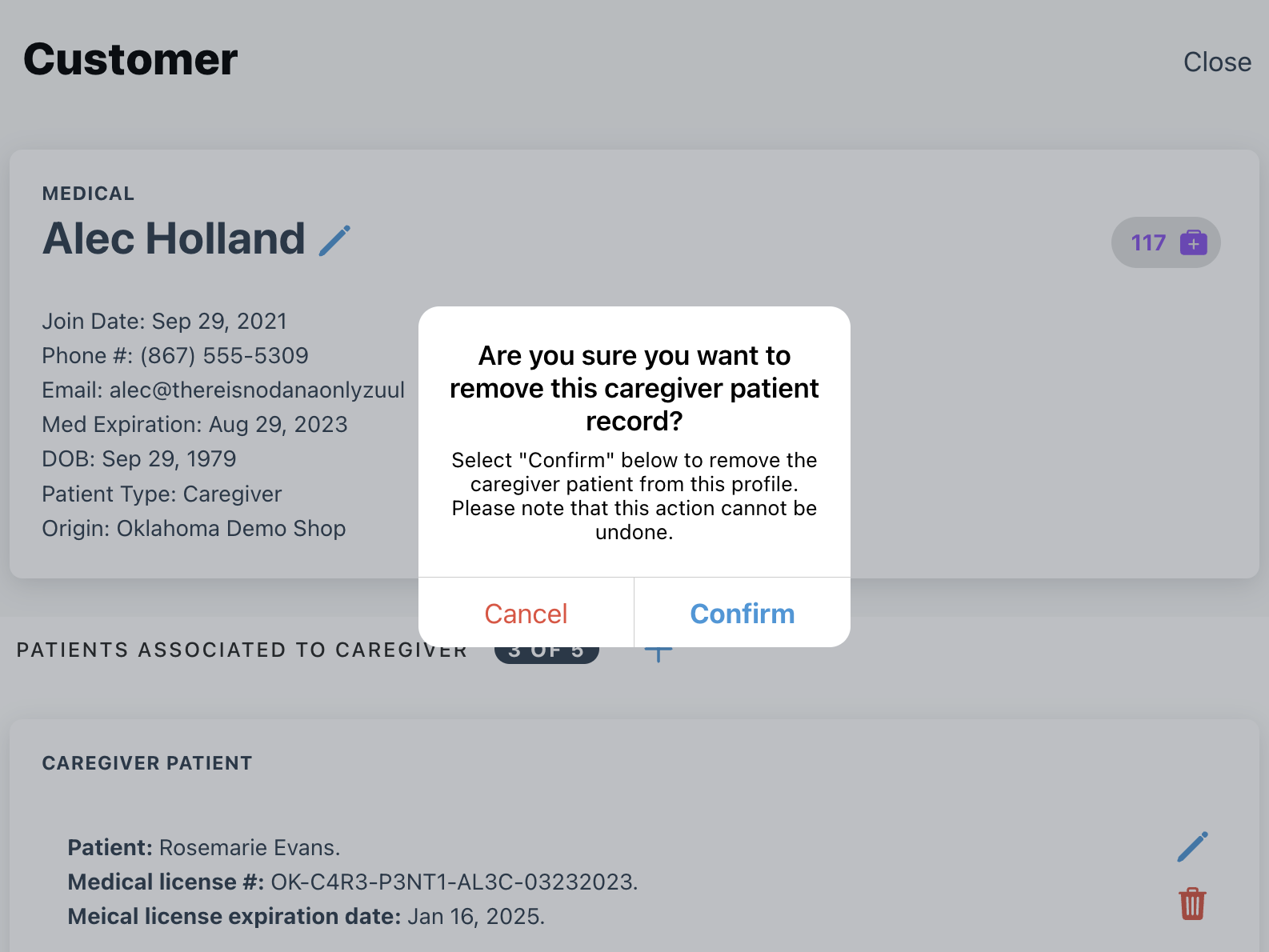The height and width of the screenshot is (952, 1269).
Task: Click the Origin: Oklahoma Demo Shop line
Action: pyautogui.click(x=194, y=529)
